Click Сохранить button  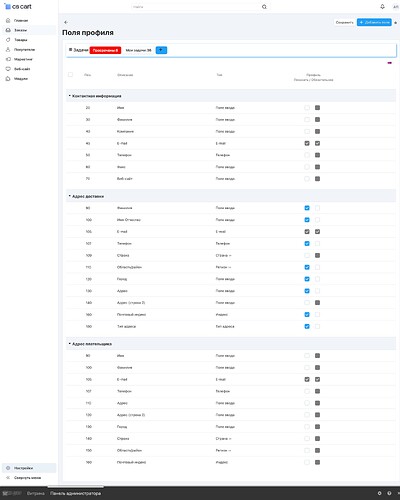344,22
